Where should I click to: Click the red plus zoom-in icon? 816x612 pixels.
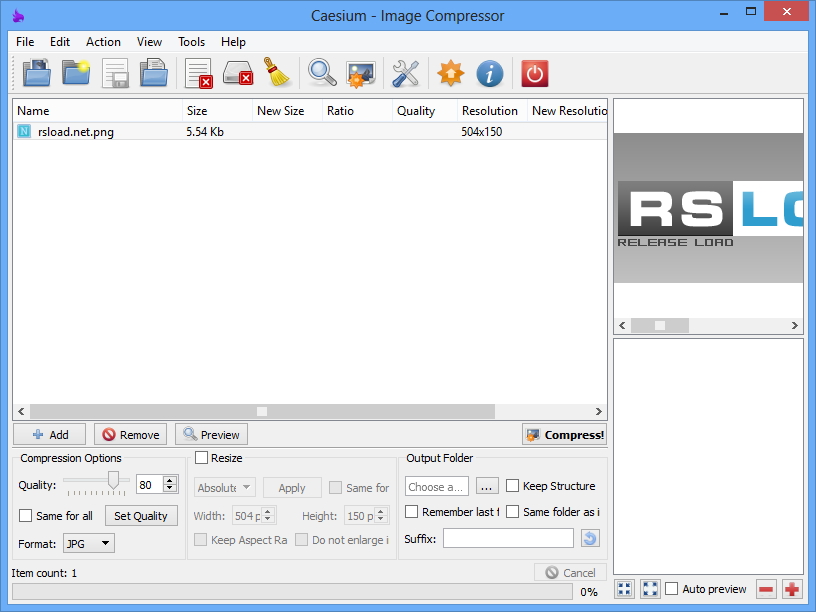793,589
